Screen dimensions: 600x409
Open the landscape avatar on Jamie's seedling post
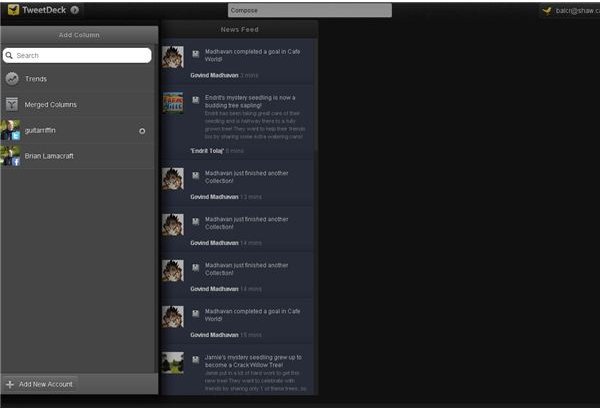click(173, 362)
